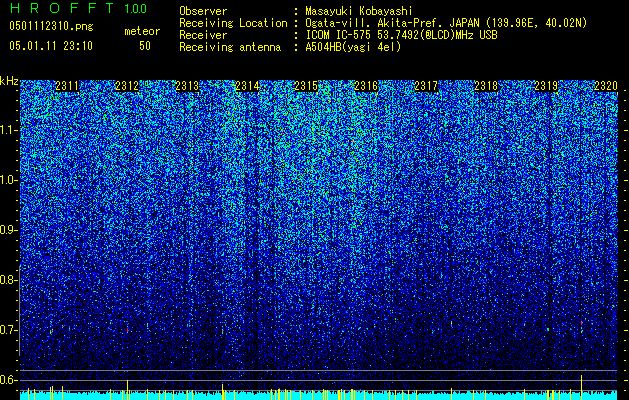Click the meteor count value 50

point(145,46)
